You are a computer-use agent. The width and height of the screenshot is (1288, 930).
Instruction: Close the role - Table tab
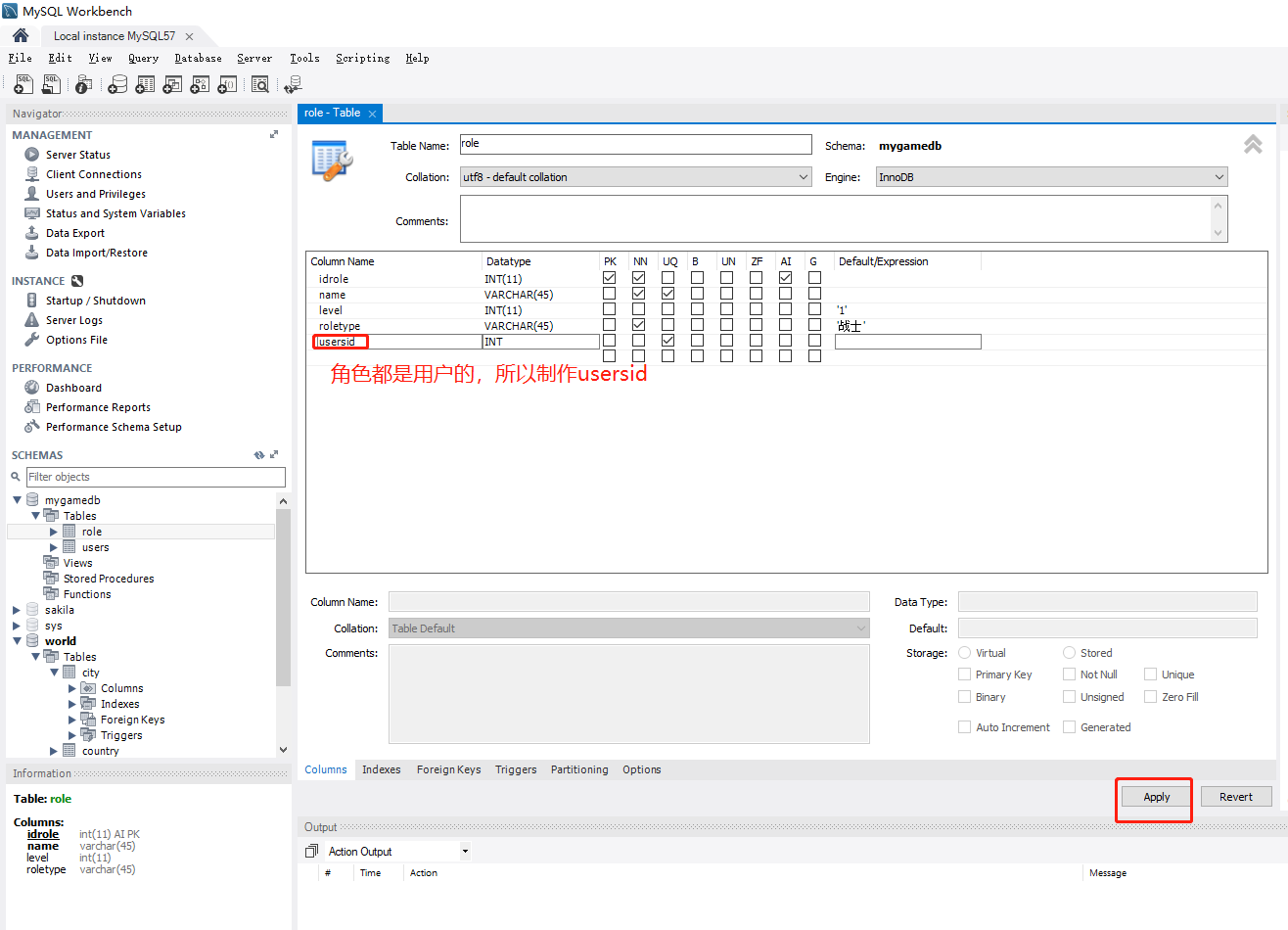point(372,114)
